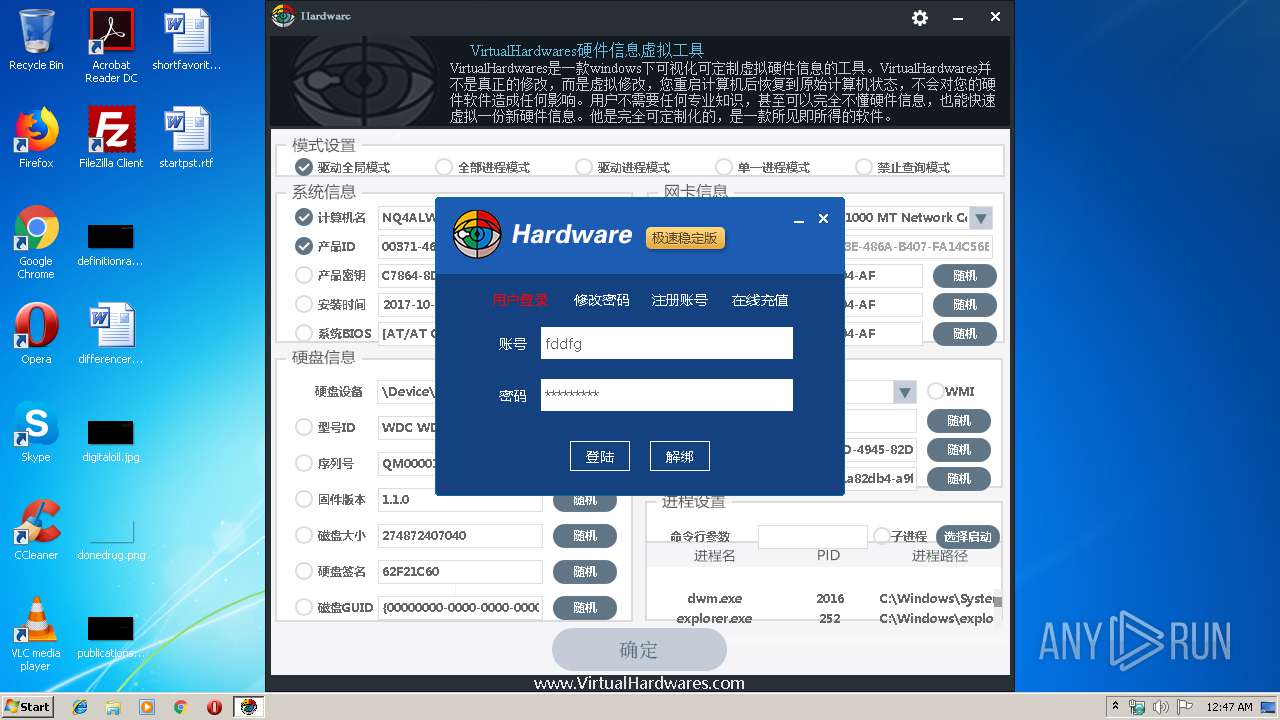Click 随机 button for 磁盘大小 row
The image size is (1280, 720).
point(585,536)
